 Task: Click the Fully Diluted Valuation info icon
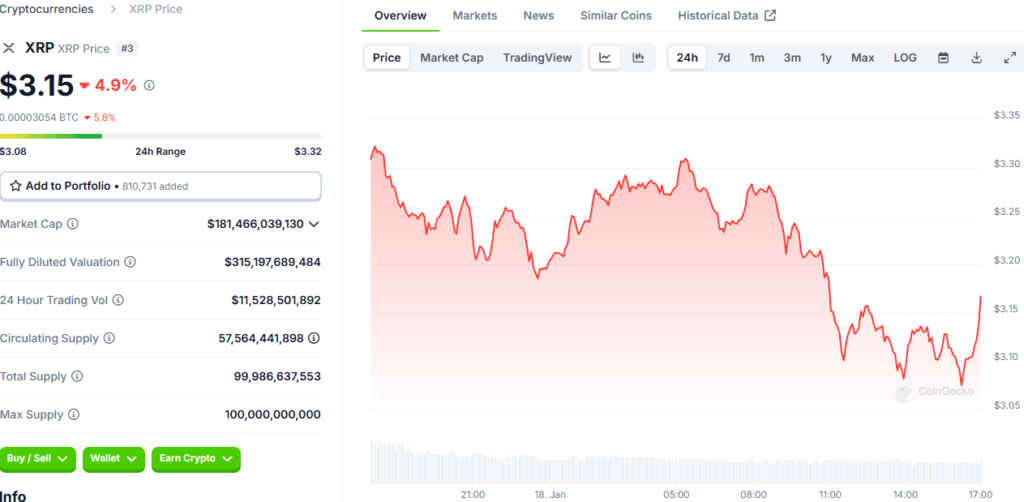click(130, 262)
